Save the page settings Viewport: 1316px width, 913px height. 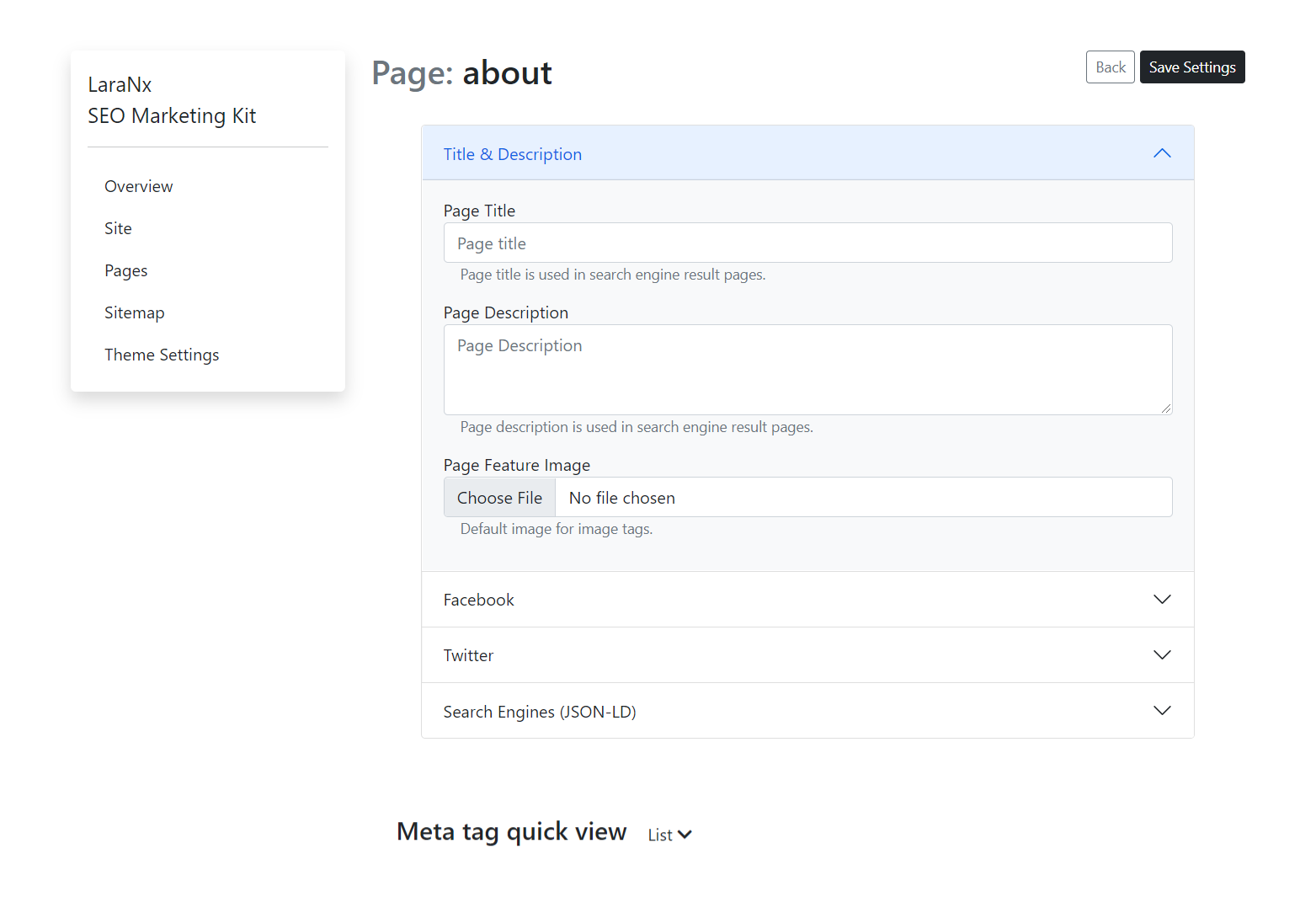point(1191,67)
